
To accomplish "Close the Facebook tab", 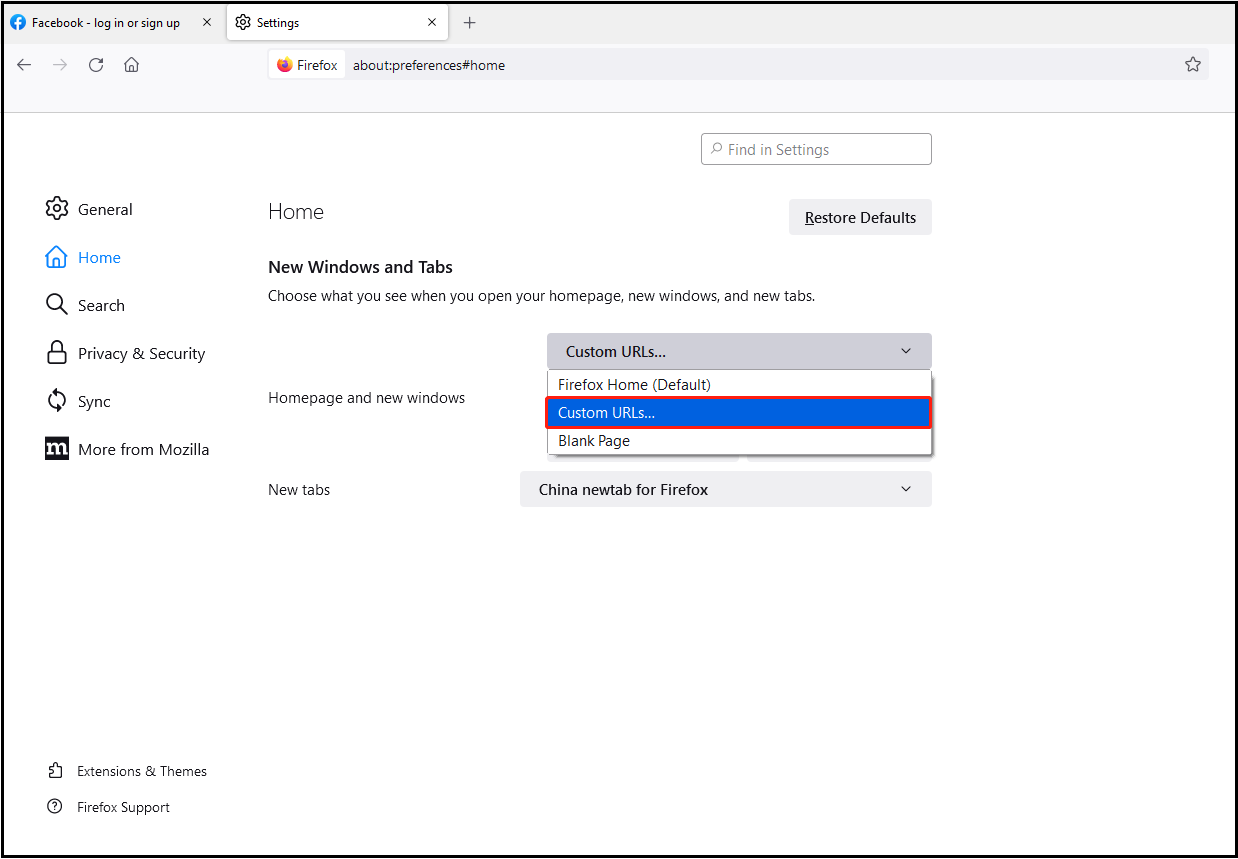I will pos(206,22).
